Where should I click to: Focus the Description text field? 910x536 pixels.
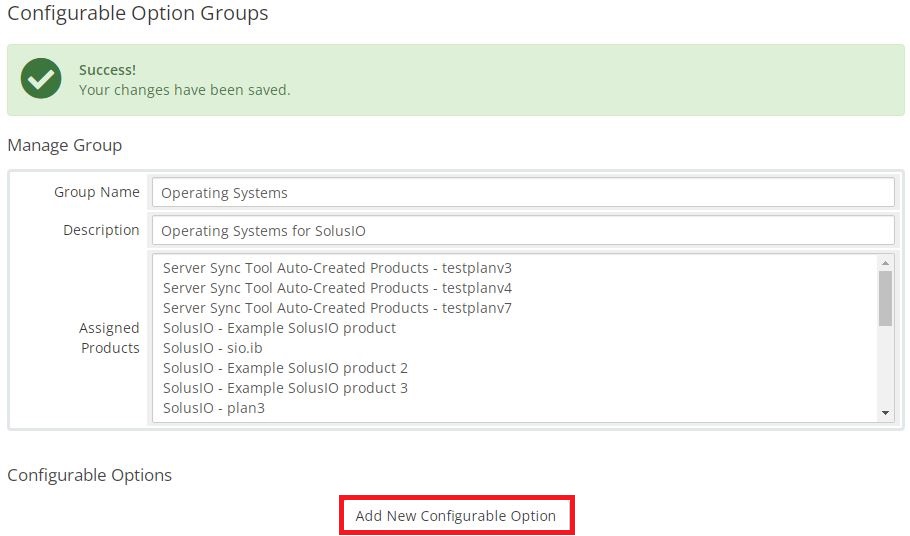tap(521, 231)
